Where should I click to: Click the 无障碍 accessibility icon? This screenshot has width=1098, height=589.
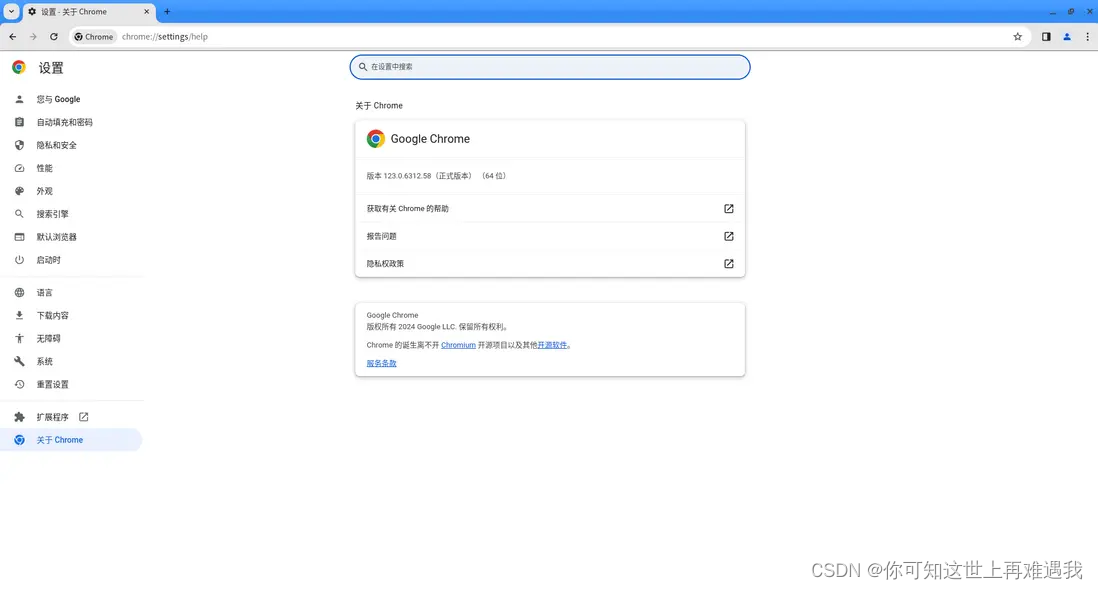click(x=20, y=338)
